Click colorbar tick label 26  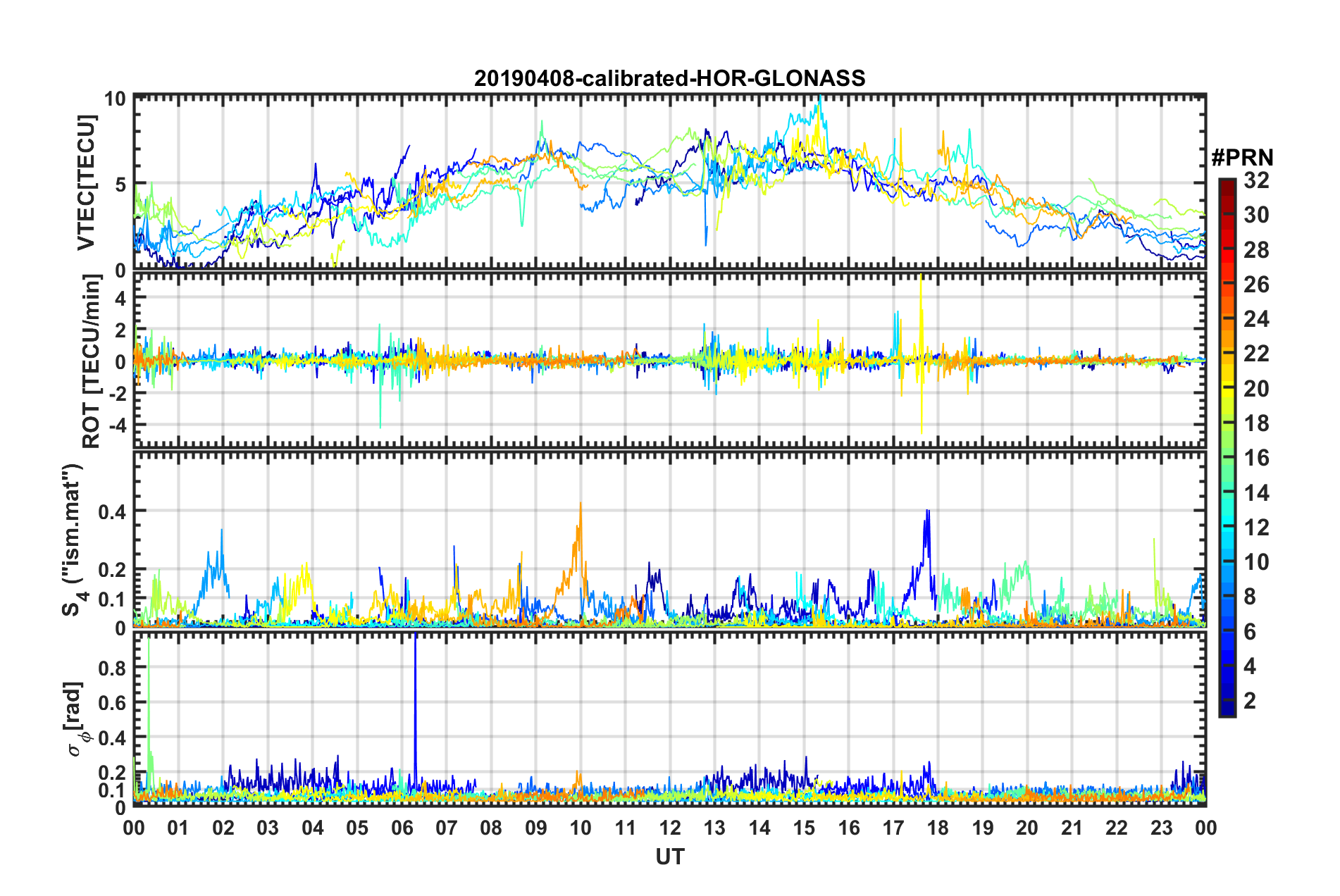tap(1256, 285)
